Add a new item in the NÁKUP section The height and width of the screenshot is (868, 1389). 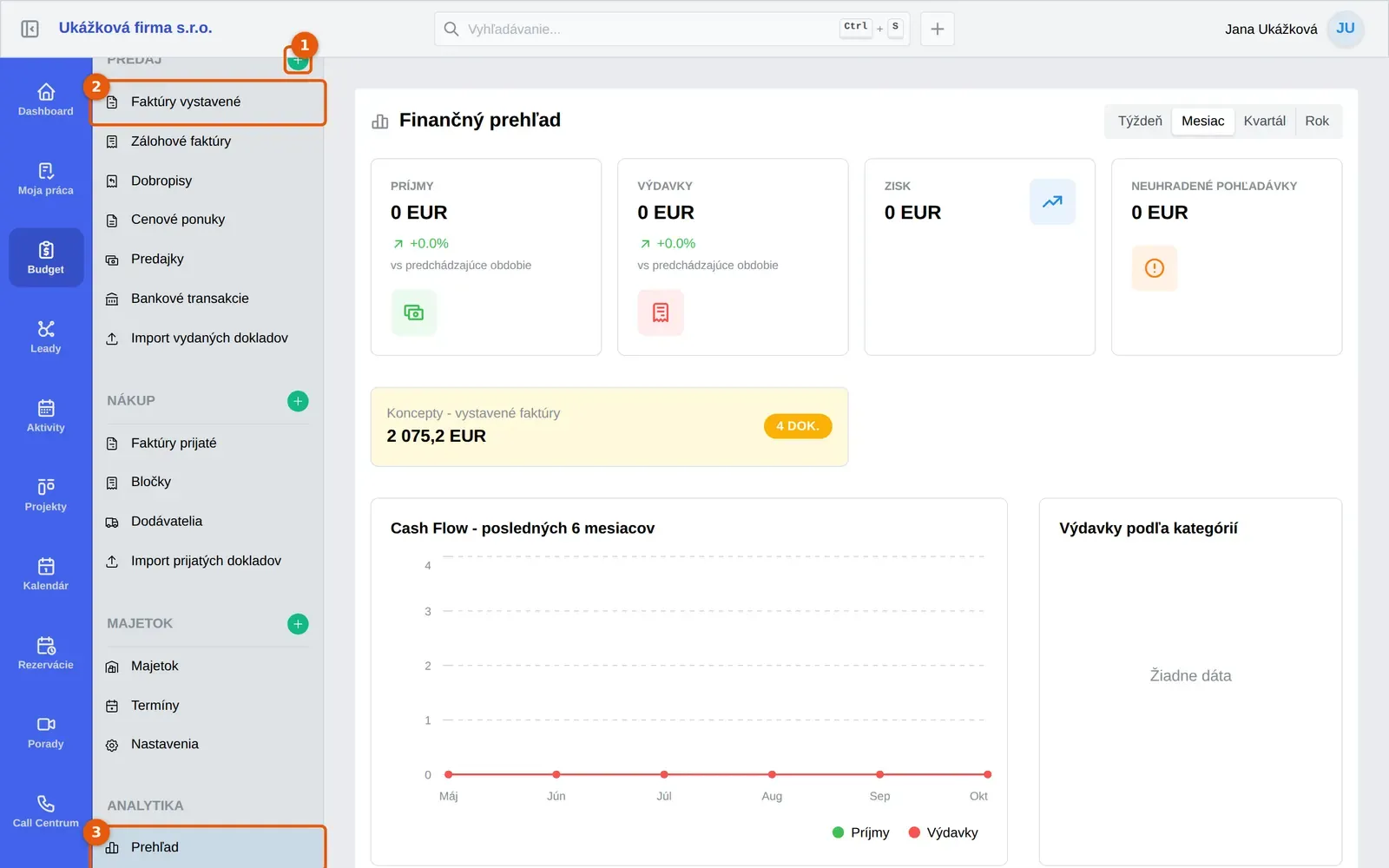point(298,401)
